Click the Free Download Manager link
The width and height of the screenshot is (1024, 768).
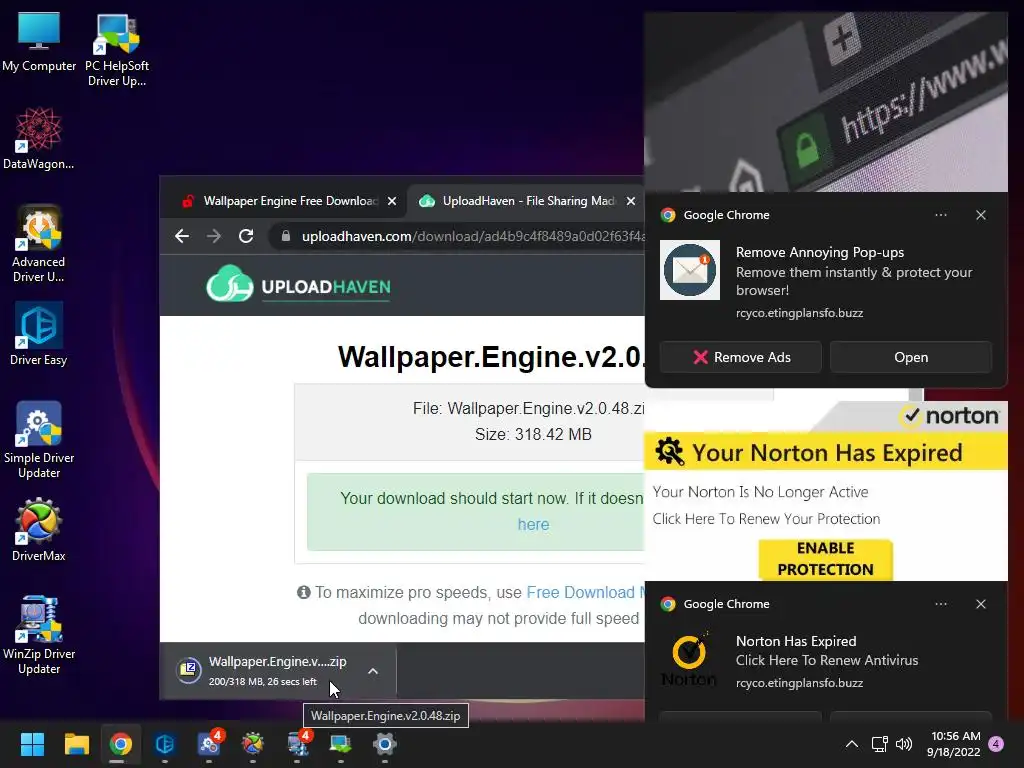[585, 592]
